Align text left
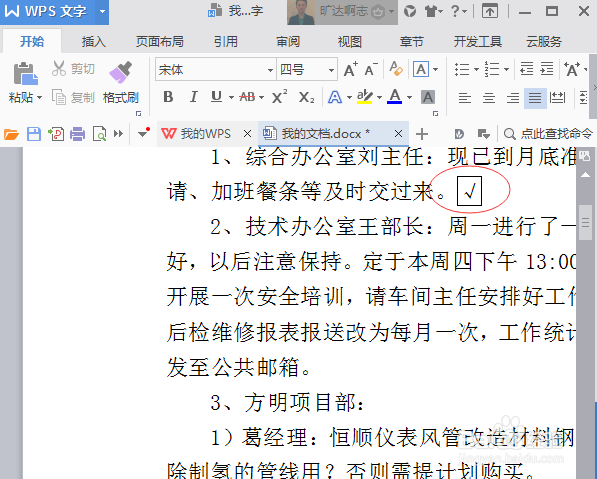 pos(465,98)
